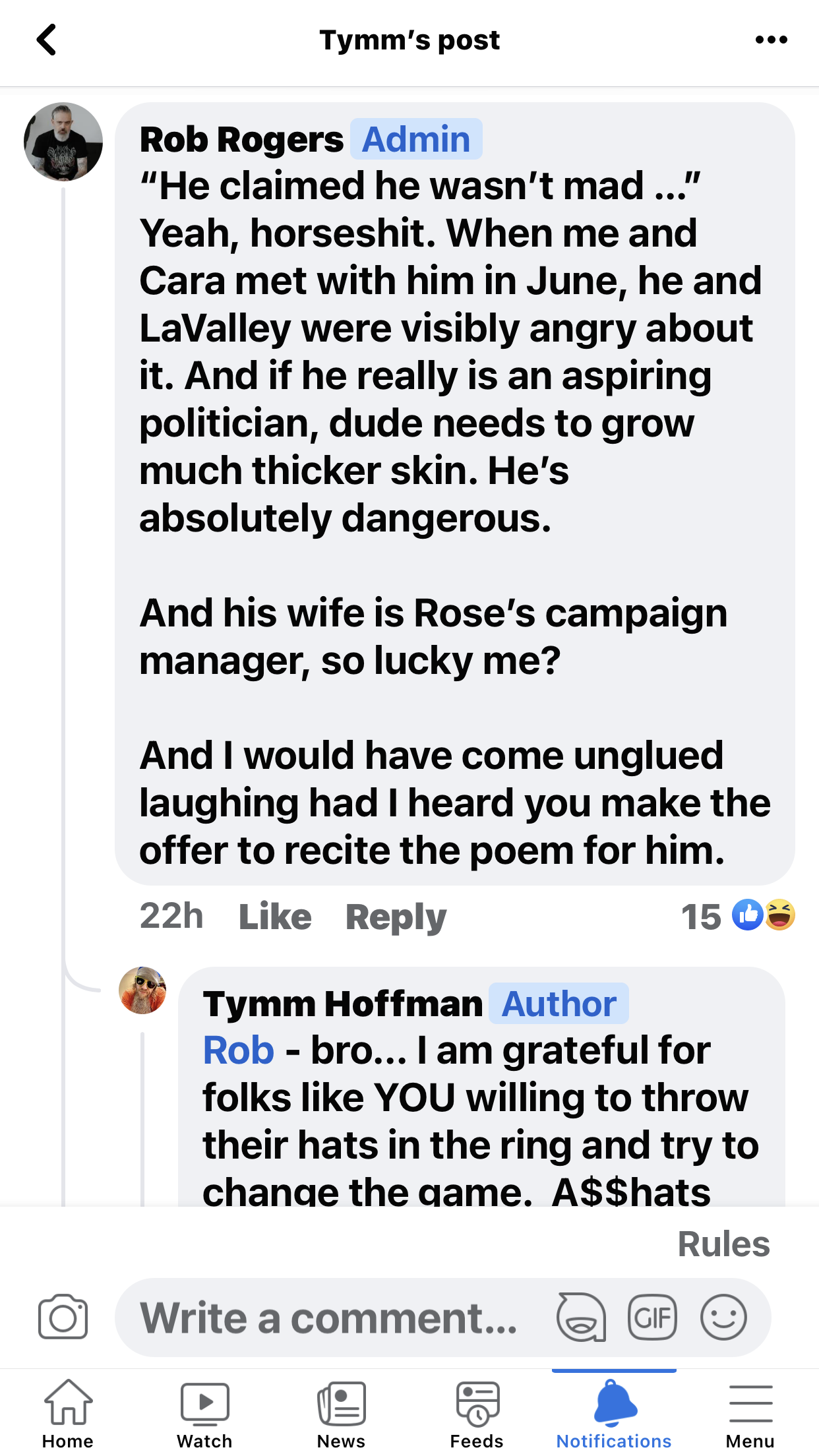This screenshot has width=819, height=1456.
Task: Open Rob Rogers' profile picture
Action: click(63, 142)
